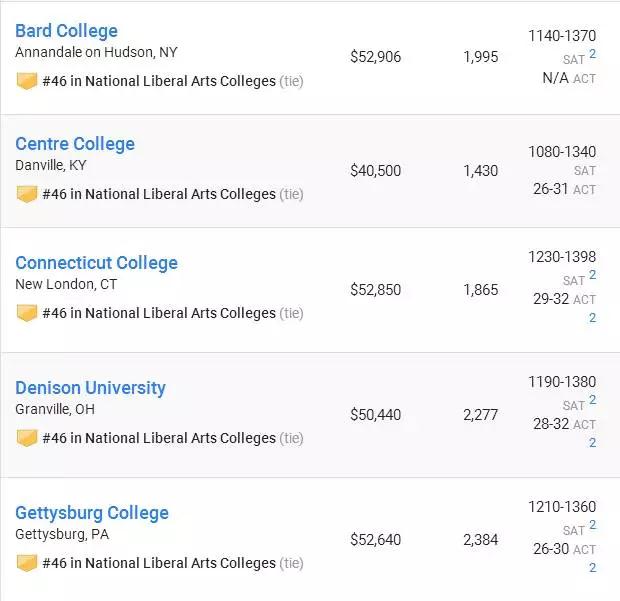Click SAT footnote 2 for Connecticut College
The image size is (620, 601).
pos(592,275)
